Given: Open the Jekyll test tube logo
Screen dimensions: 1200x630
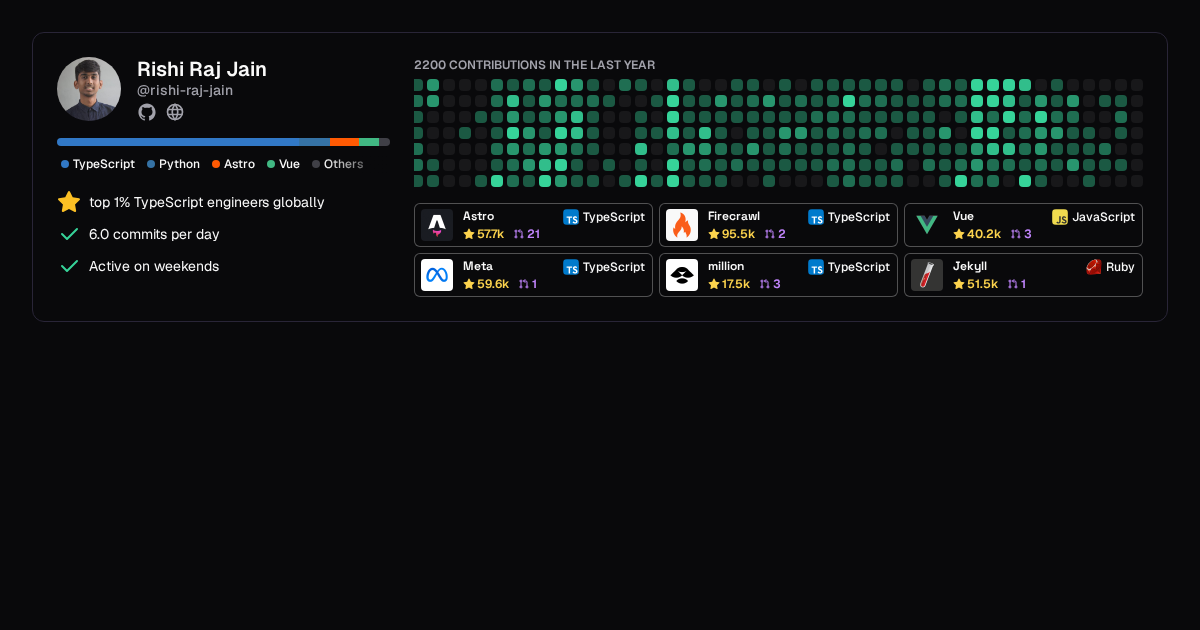Looking at the screenshot, I should (x=927, y=275).
